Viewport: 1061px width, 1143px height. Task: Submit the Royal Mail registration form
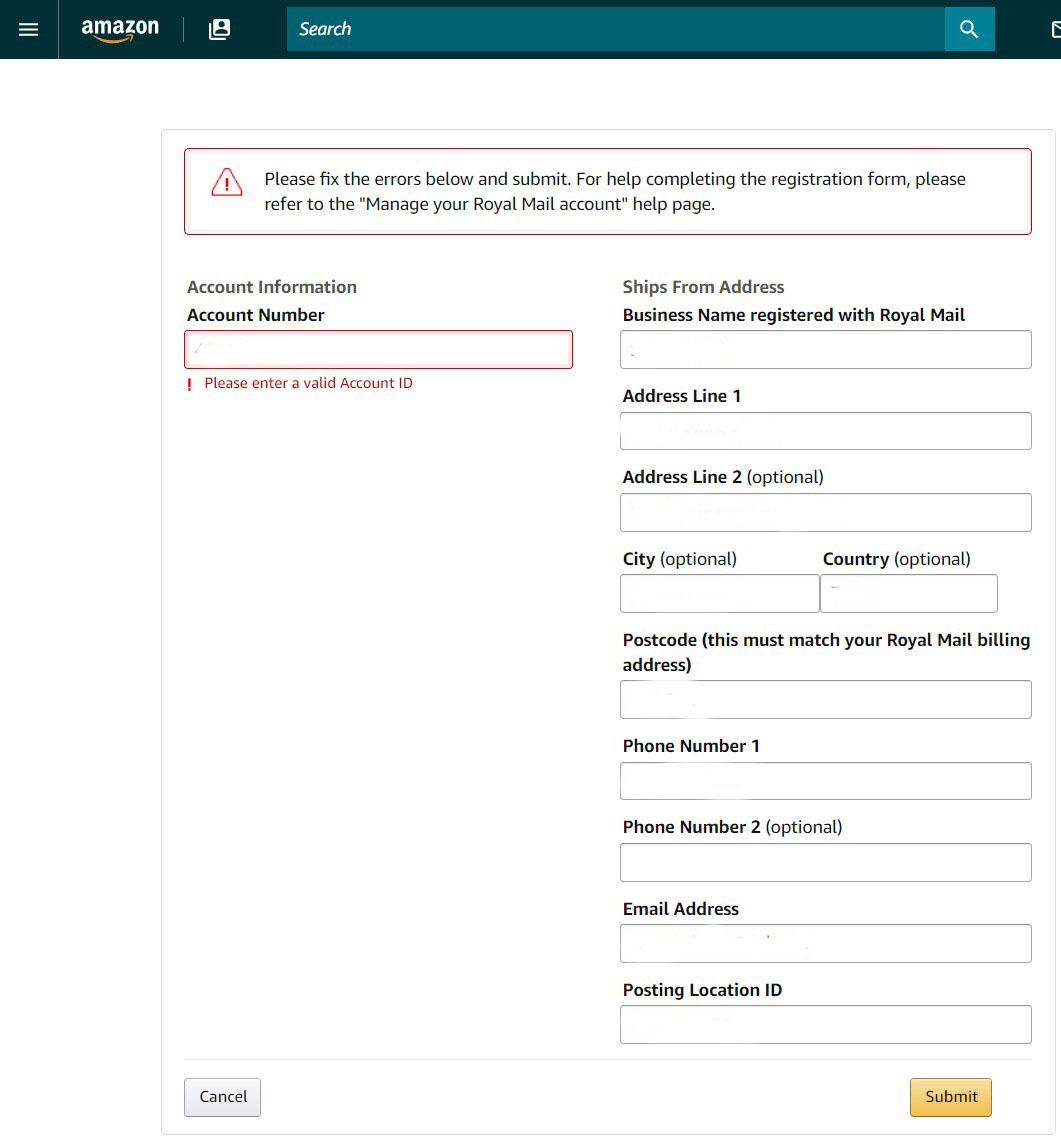pos(949,1097)
